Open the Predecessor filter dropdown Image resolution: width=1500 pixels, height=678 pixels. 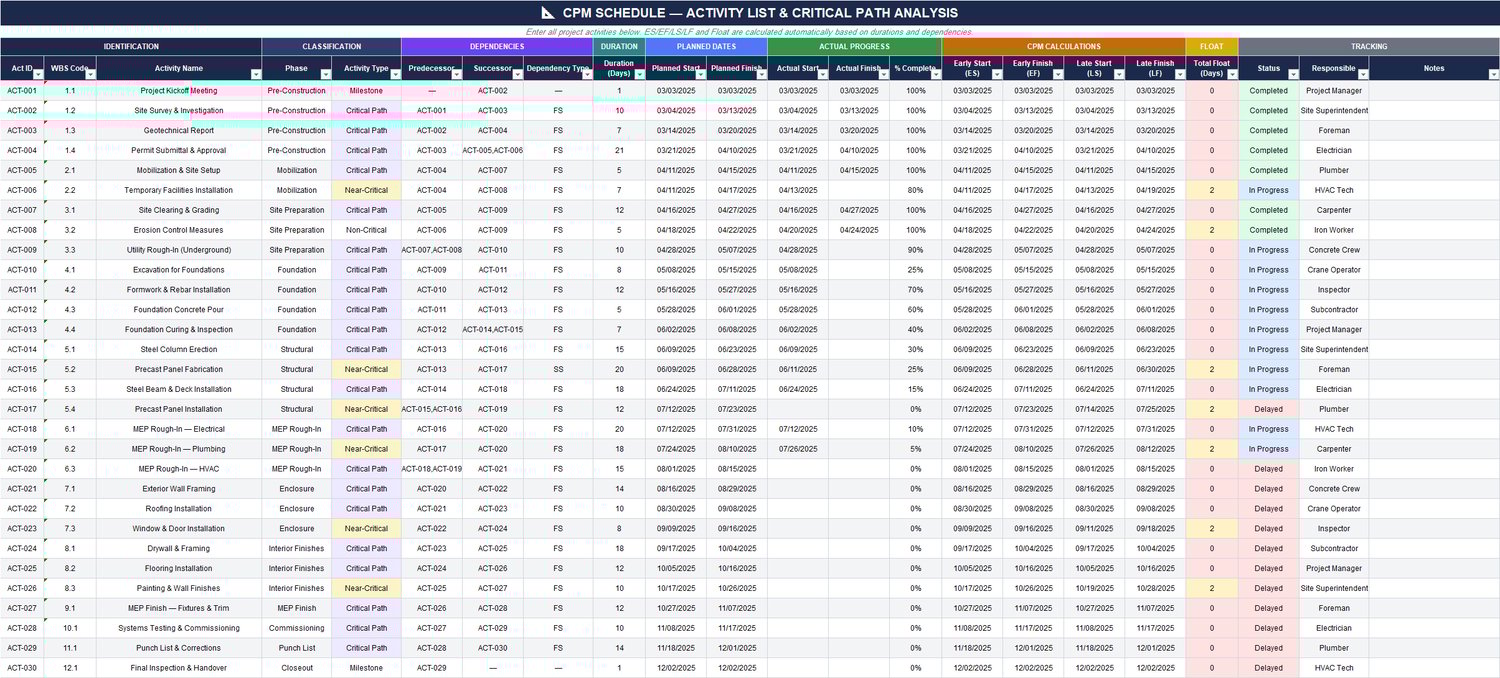coord(456,74)
